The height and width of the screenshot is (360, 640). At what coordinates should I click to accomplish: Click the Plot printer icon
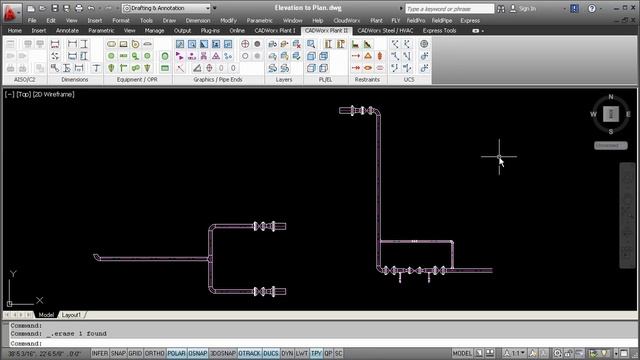79,8
